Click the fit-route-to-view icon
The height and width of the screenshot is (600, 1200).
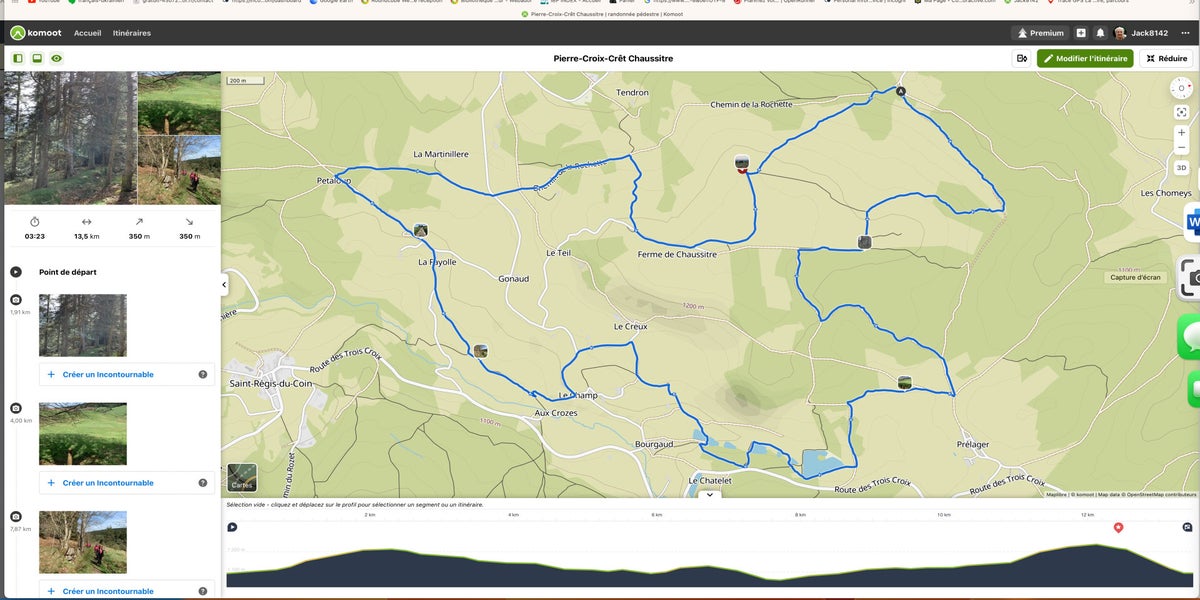pos(1181,113)
